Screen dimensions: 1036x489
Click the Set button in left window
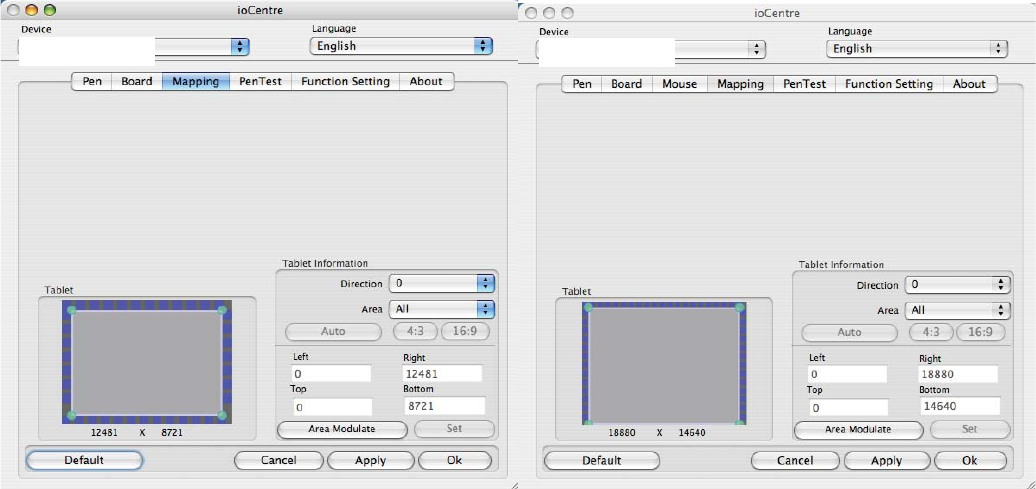[x=454, y=428]
